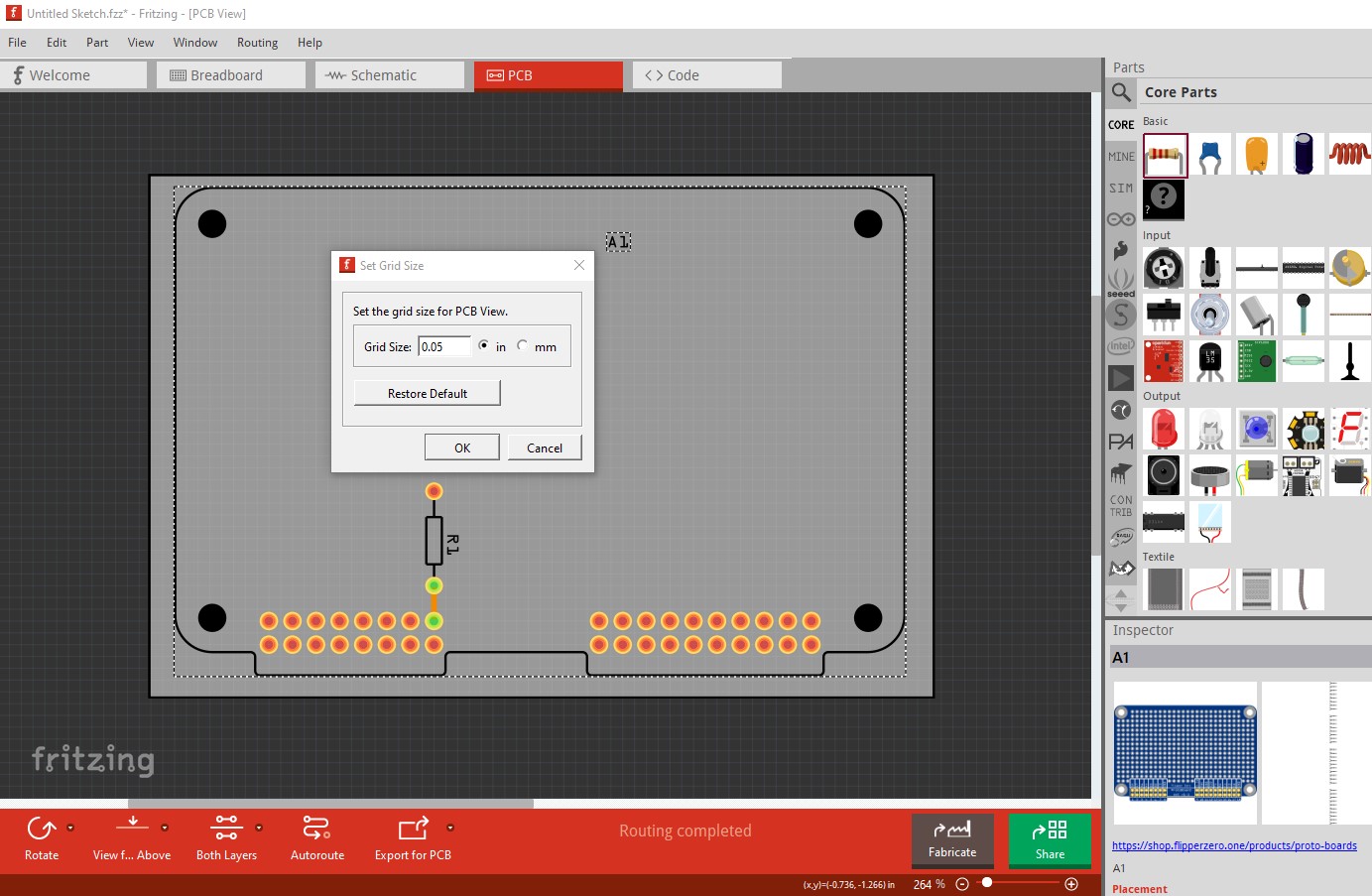Select the mm radio button
The height and width of the screenshot is (896, 1372).
click(523, 345)
